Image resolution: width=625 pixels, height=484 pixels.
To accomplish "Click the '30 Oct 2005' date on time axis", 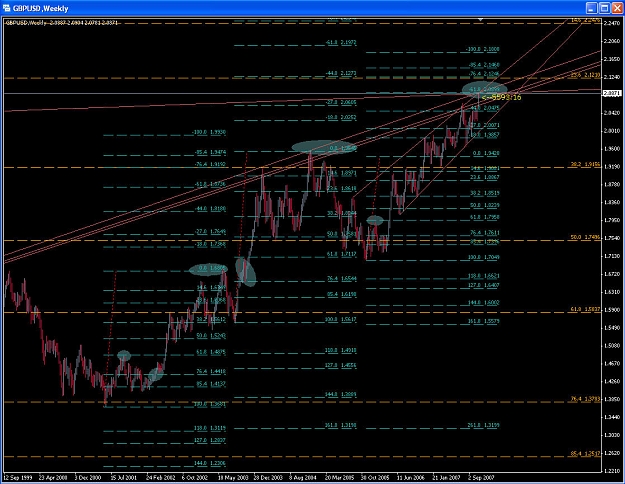I will pos(375,477).
